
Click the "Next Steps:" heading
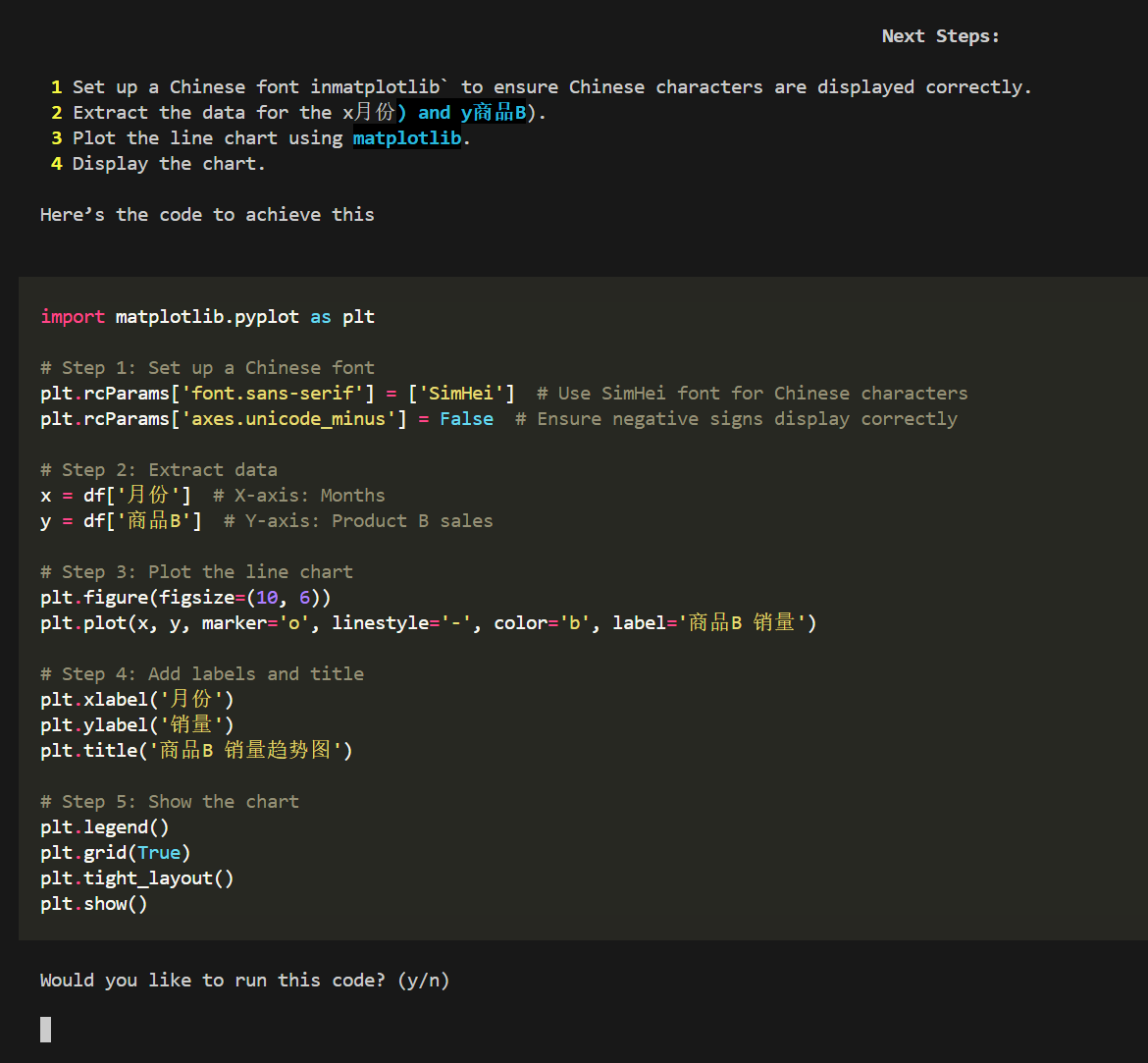pyautogui.click(x=940, y=36)
